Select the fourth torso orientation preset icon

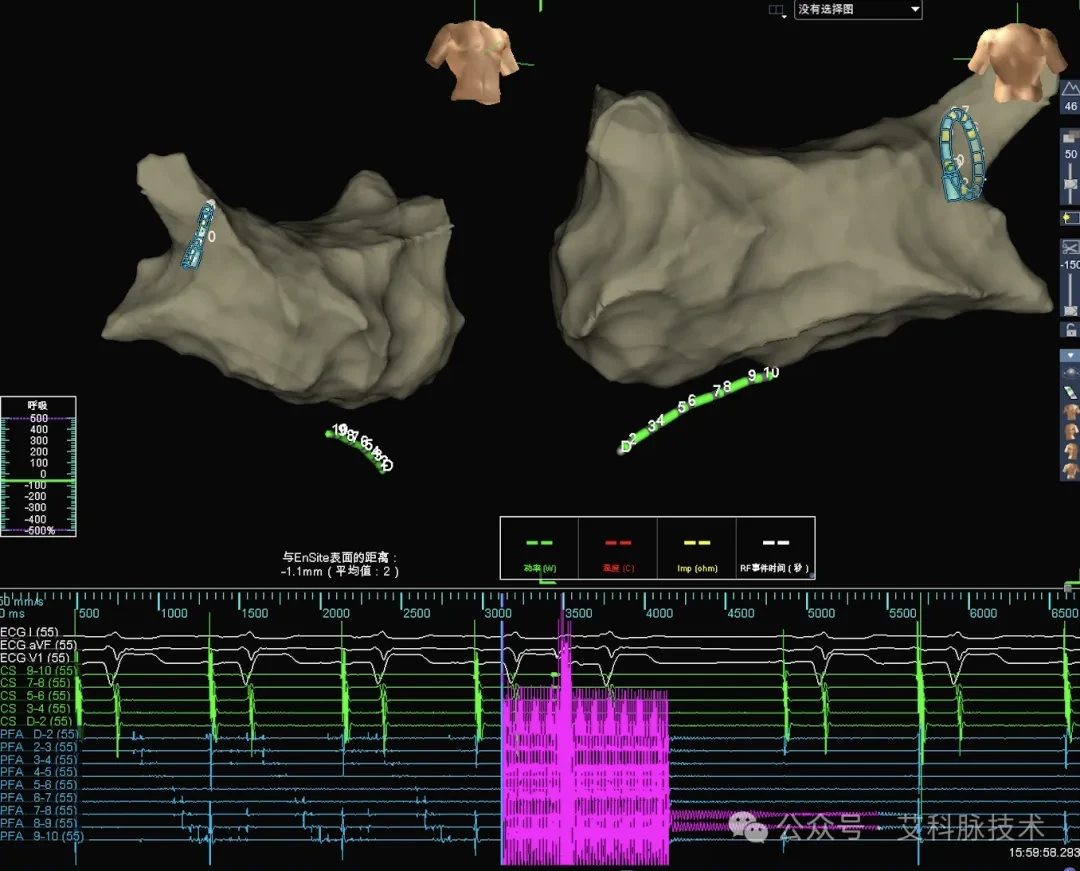tap(1070, 471)
